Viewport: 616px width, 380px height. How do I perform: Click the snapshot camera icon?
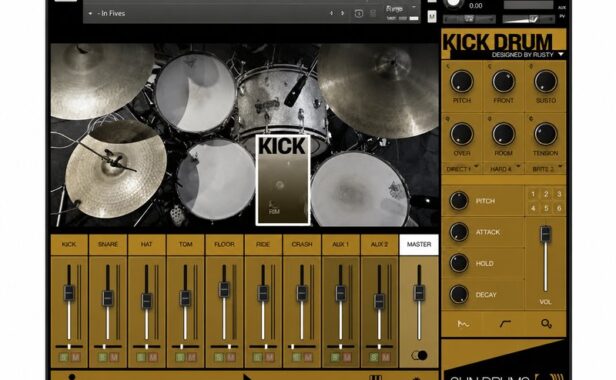tap(359, 13)
